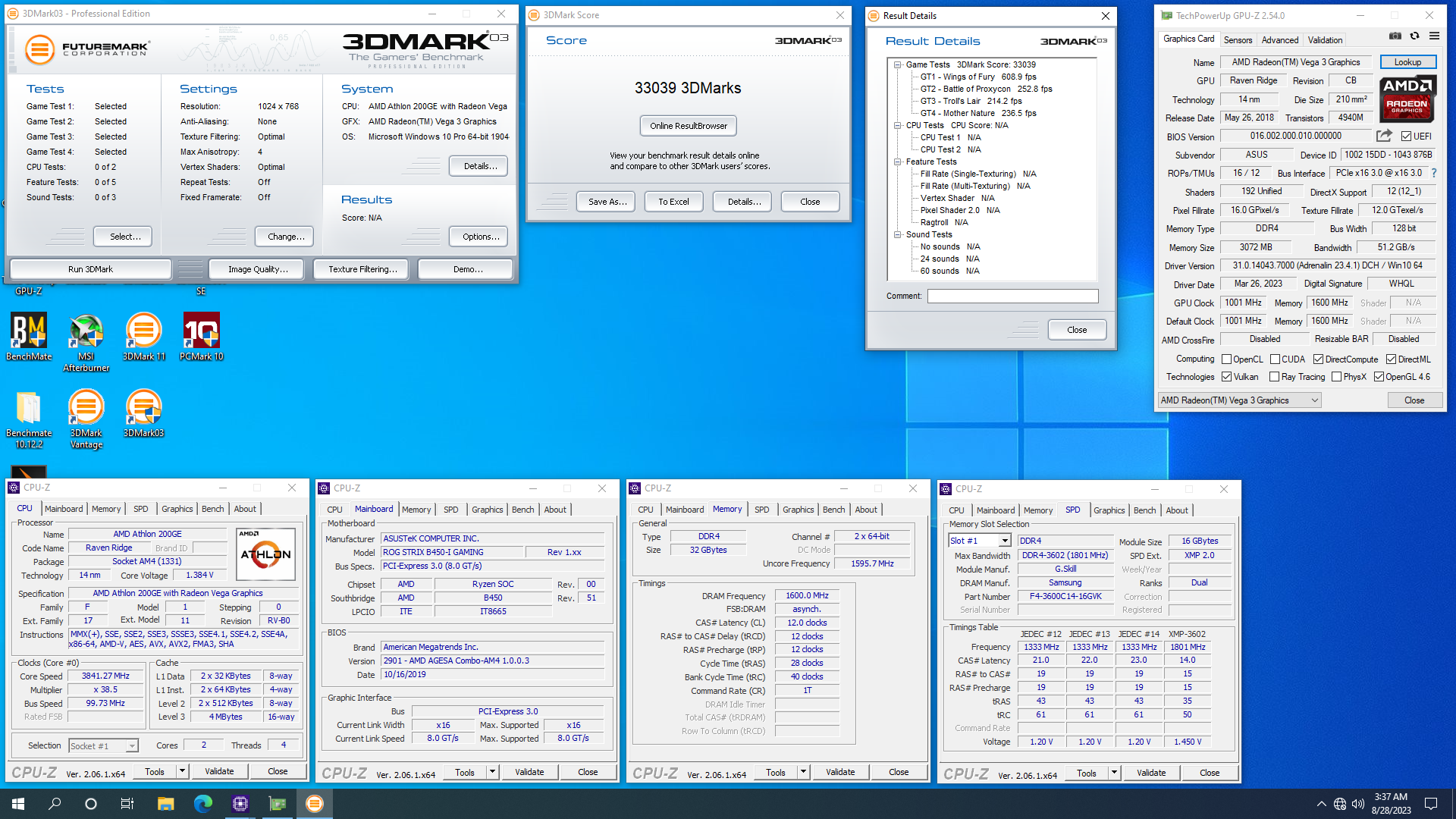The image size is (1456, 819).
Task: Open the Slot #1 memory slot dropdown
Action: click(x=980, y=541)
